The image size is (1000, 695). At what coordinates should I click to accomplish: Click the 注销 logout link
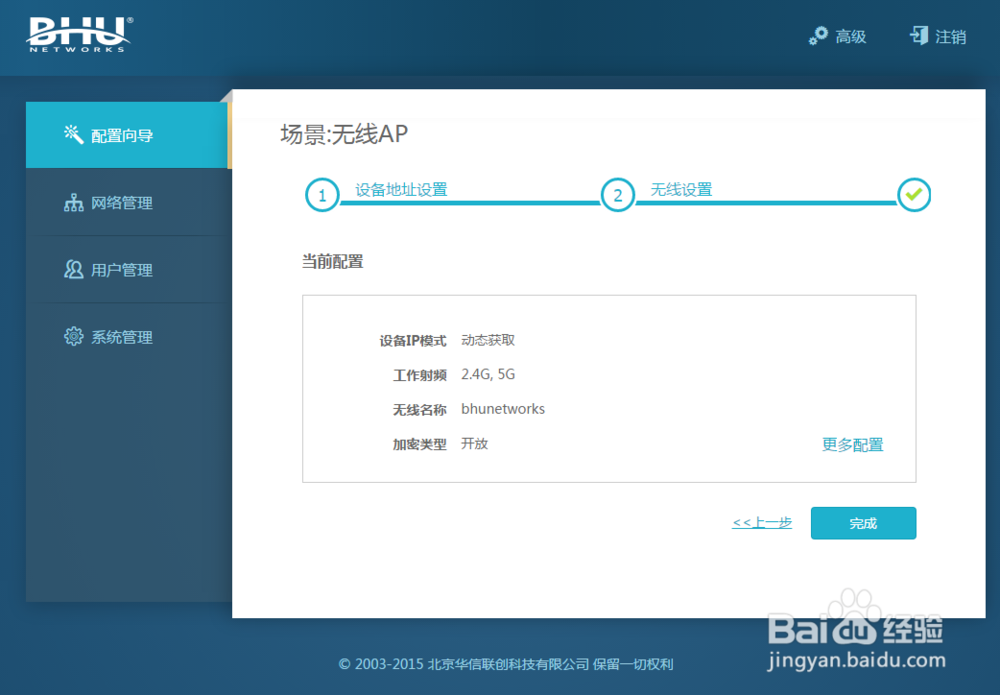(x=951, y=37)
